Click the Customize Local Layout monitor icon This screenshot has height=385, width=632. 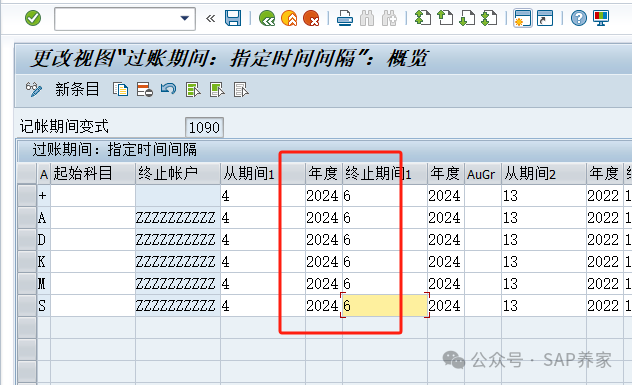(x=601, y=18)
